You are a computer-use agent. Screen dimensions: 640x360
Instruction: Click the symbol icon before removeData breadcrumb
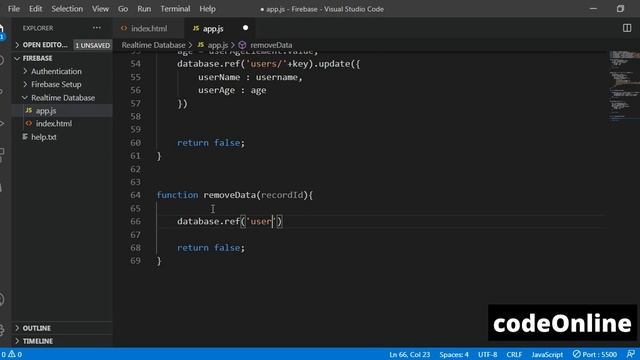(x=242, y=45)
